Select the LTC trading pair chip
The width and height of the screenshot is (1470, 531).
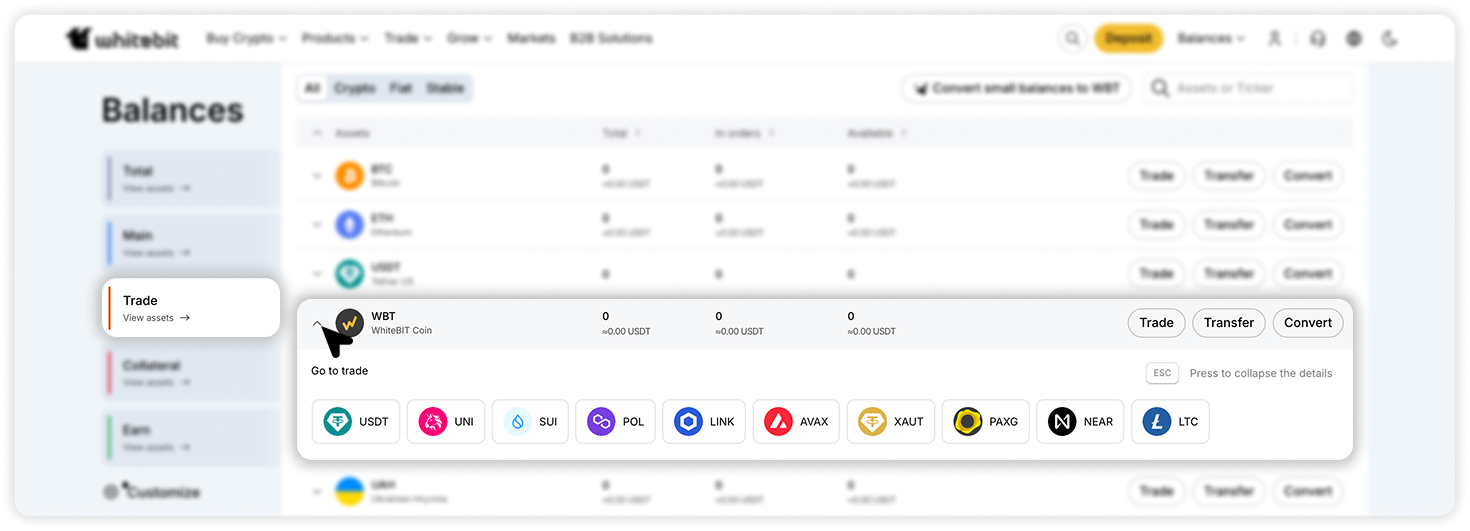1170,422
